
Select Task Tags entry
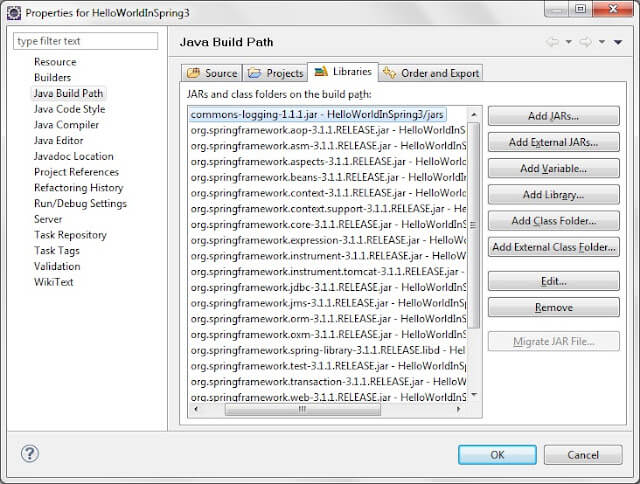click(x=57, y=251)
